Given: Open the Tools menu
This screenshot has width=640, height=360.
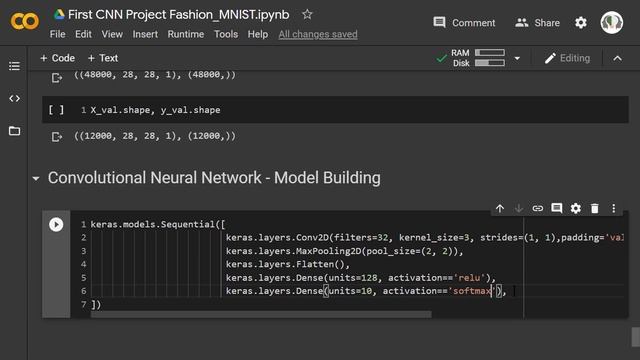Looking at the screenshot, I should [x=226, y=34].
